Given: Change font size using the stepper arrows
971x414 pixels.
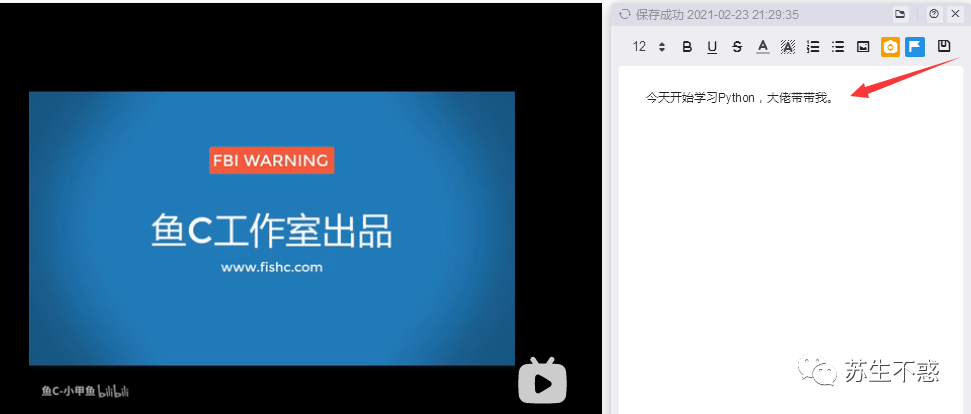Looking at the screenshot, I should tap(662, 47).
